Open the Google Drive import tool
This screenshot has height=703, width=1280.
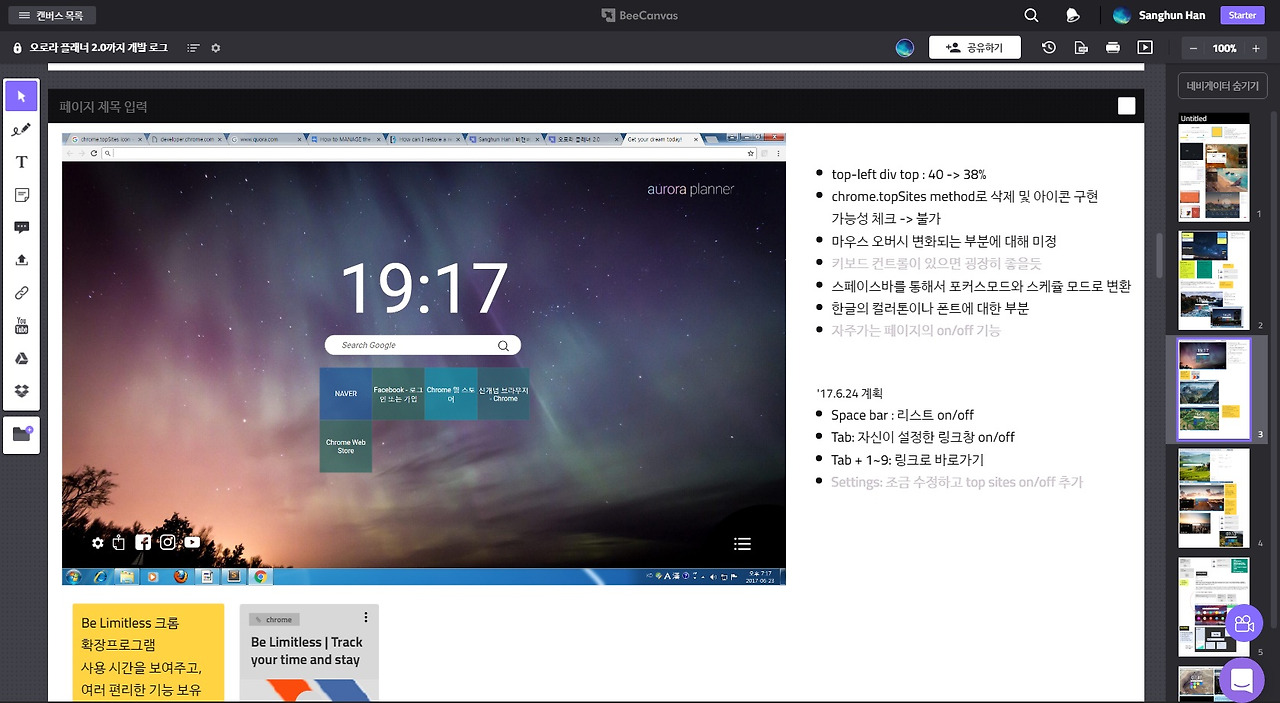tap(21, 359)
